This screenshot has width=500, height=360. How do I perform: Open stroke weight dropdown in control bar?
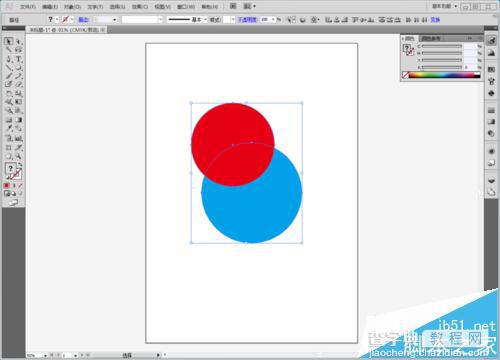115,20
